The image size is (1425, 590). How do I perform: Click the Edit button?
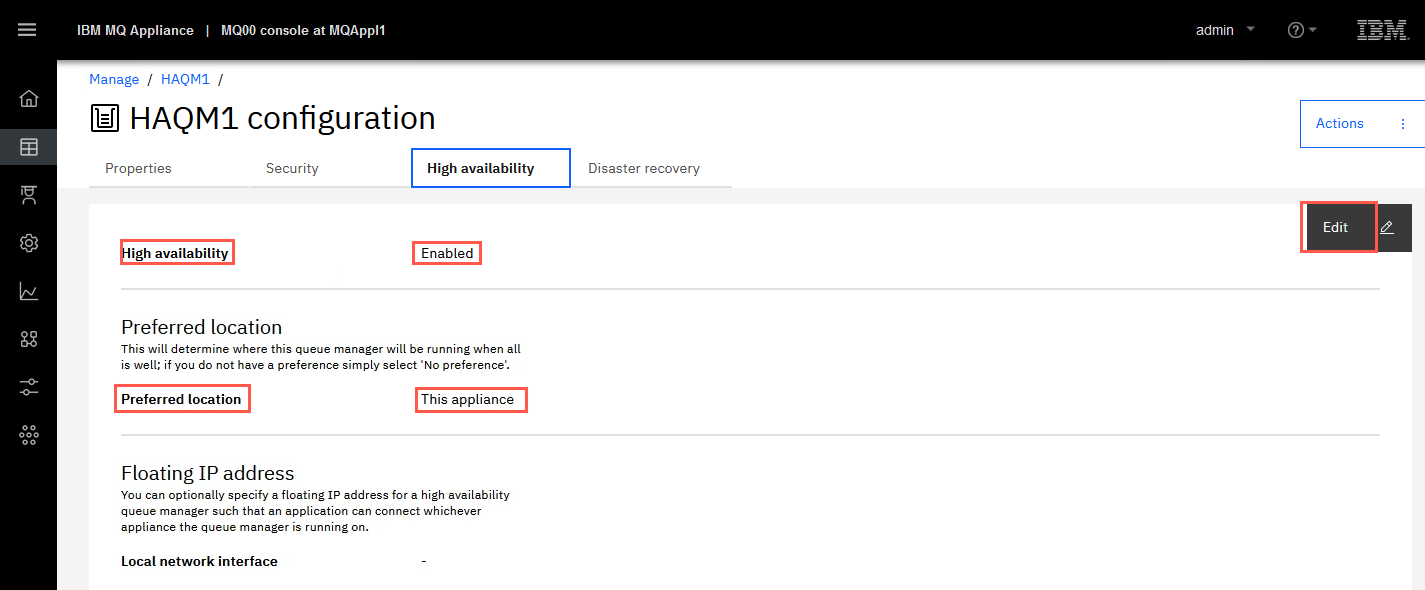tap(1339, 228)
